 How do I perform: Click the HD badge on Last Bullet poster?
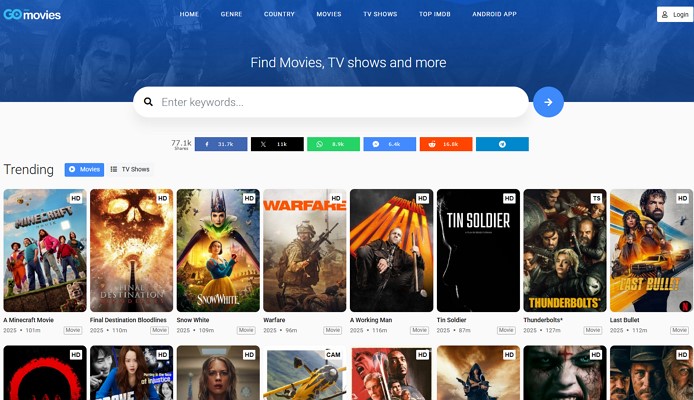[682, 198]
